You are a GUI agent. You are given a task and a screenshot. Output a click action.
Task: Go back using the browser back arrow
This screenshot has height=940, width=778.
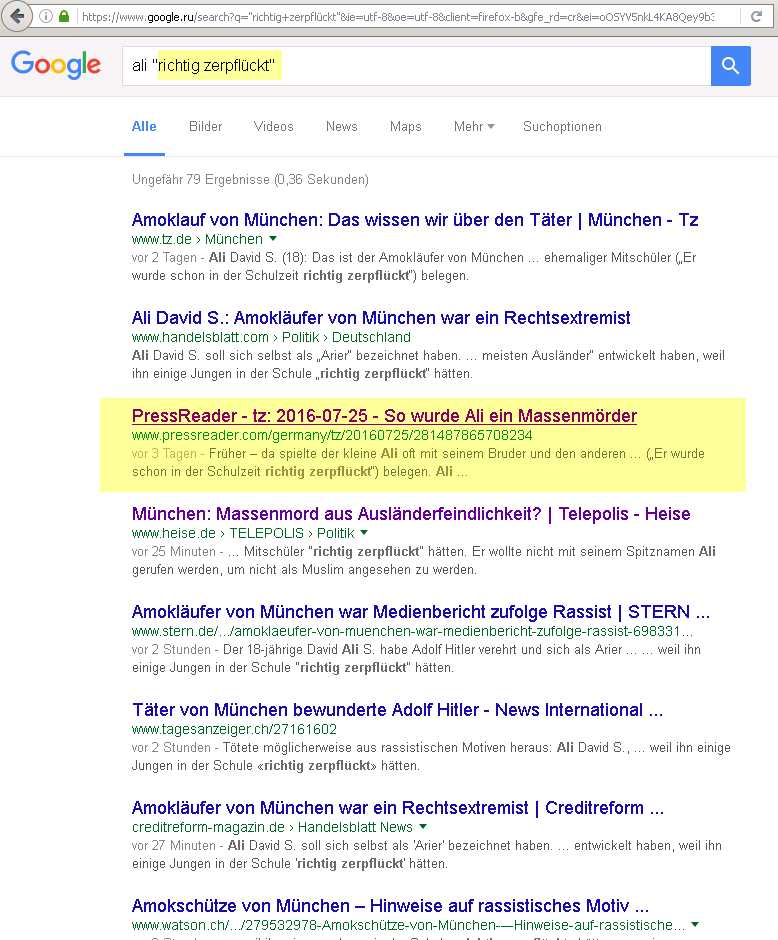[x=16, y=16]
